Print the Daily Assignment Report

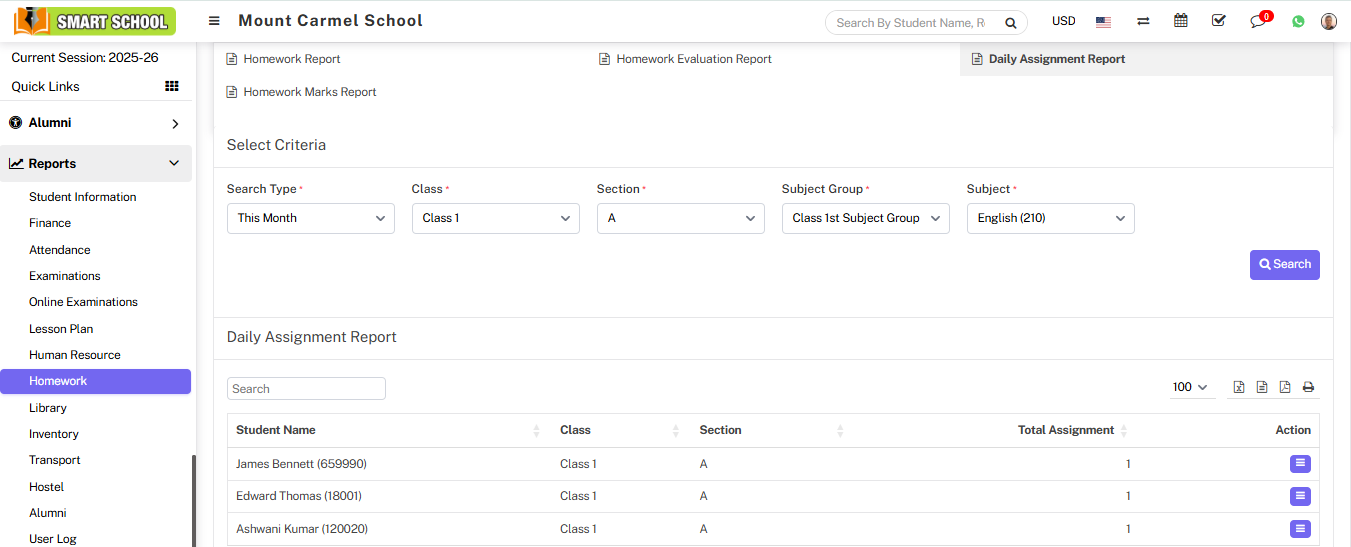(1308, 388)
